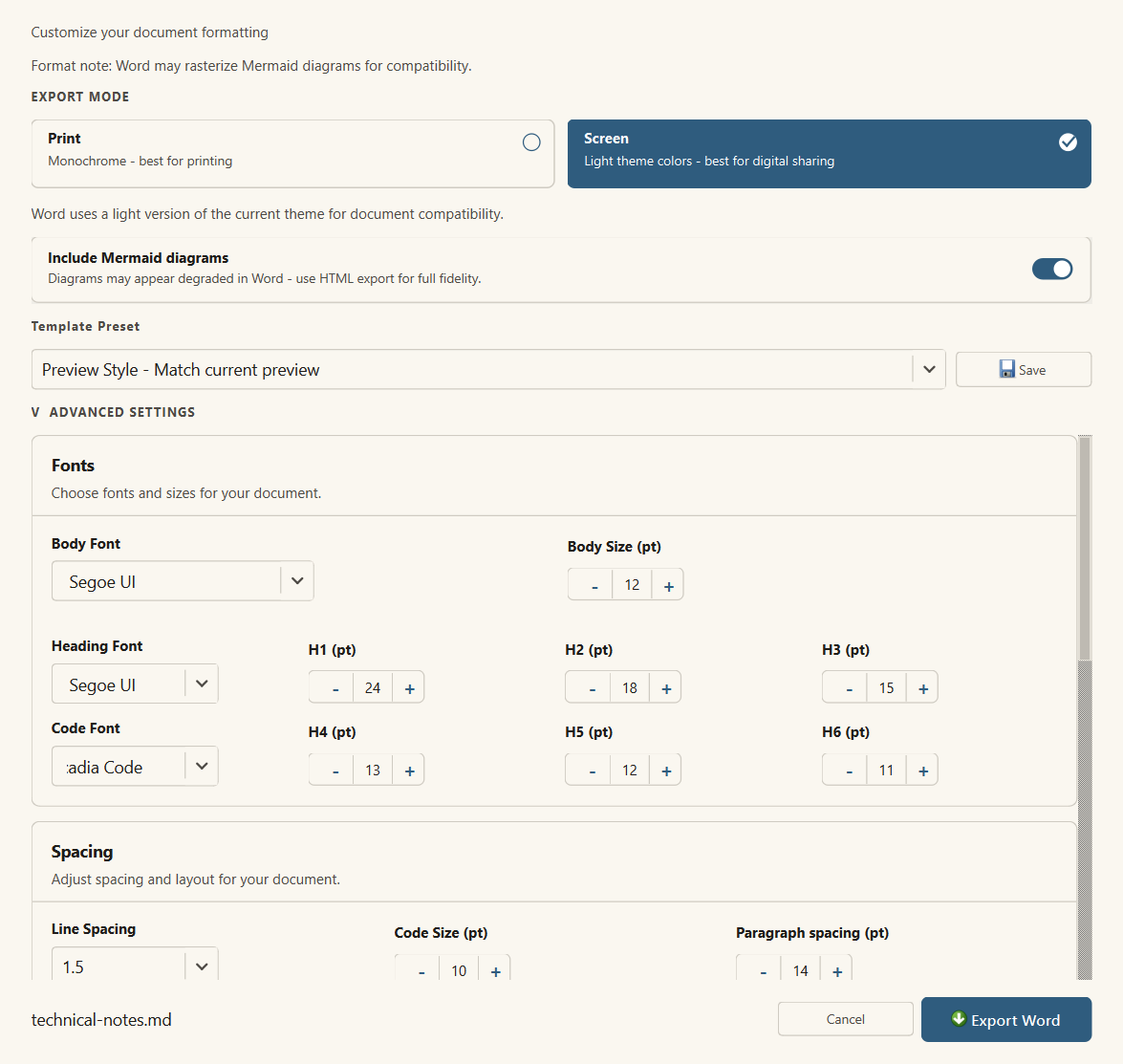The width and height of the screenshot is (1123, 1064).
Task: Decrease H3 size with minus
Action: [845, 688]
